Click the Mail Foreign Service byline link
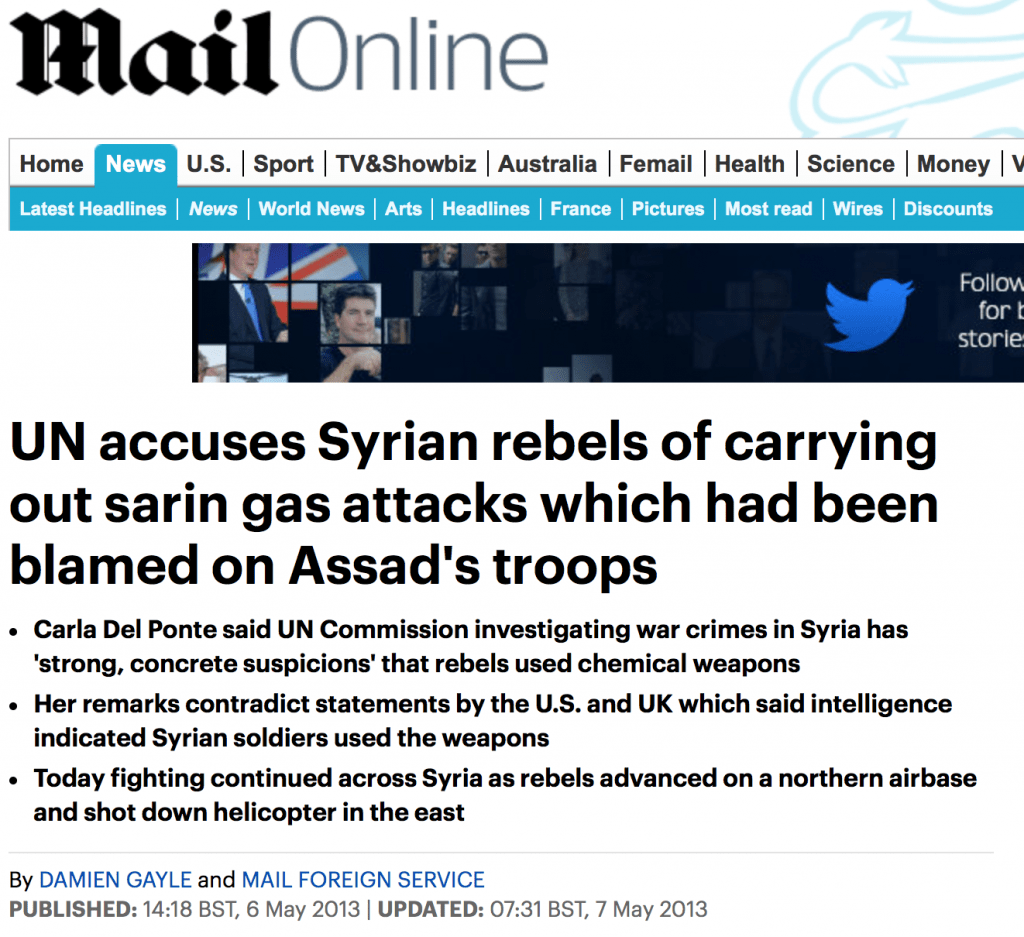This screenshot has height=937, width=1024. (363, 880)
